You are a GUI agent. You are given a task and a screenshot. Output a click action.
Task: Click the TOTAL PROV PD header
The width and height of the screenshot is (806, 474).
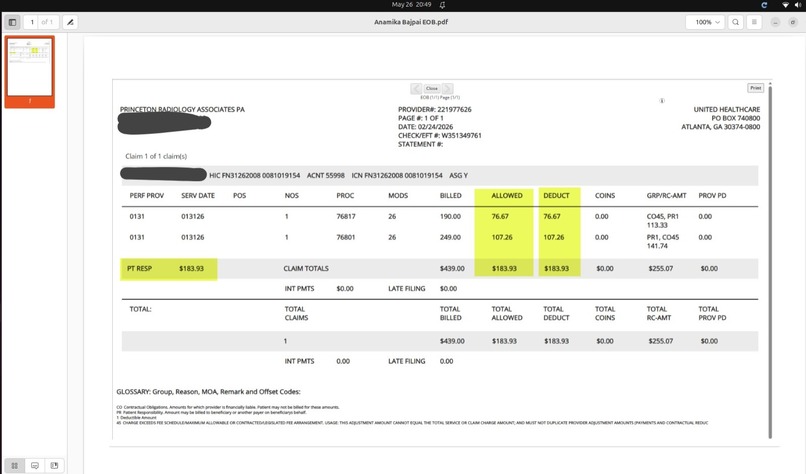[712, 314]
